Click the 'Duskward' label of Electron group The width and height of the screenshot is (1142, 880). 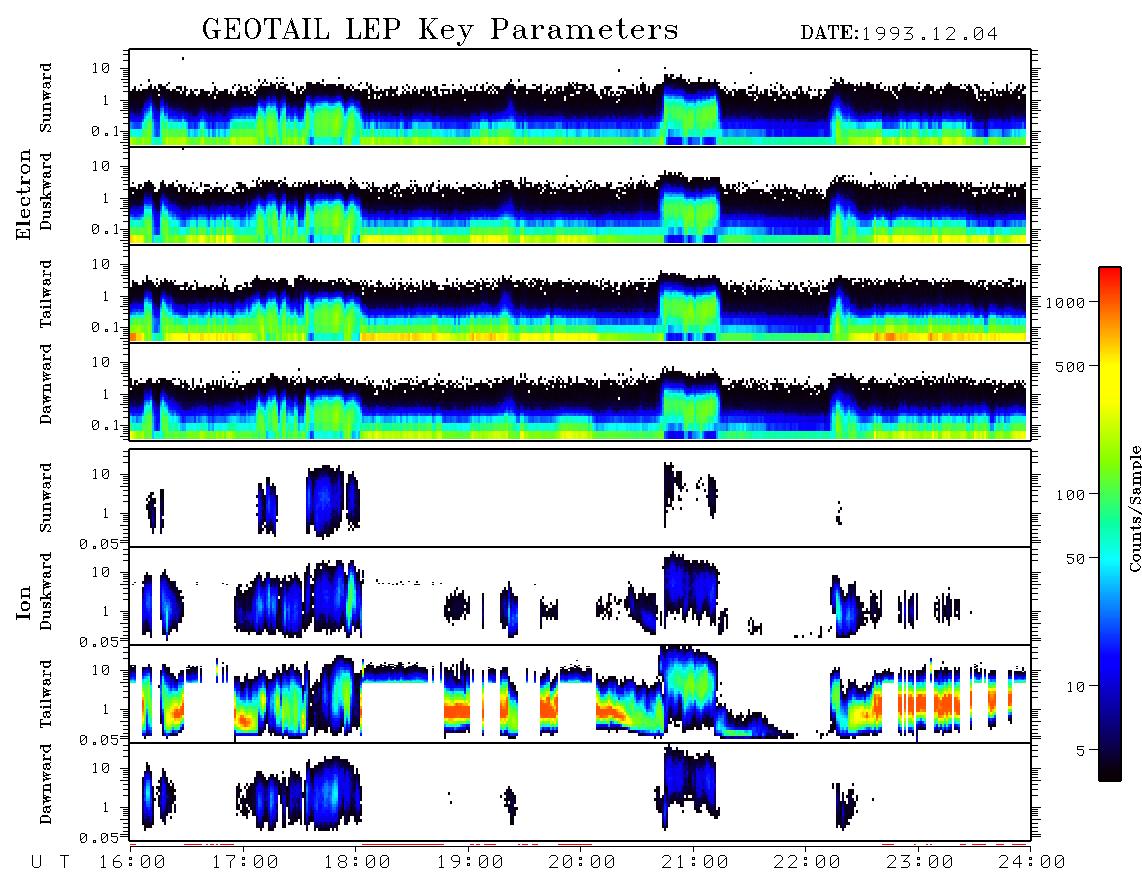pyautogui.click(x=46, y=191)
